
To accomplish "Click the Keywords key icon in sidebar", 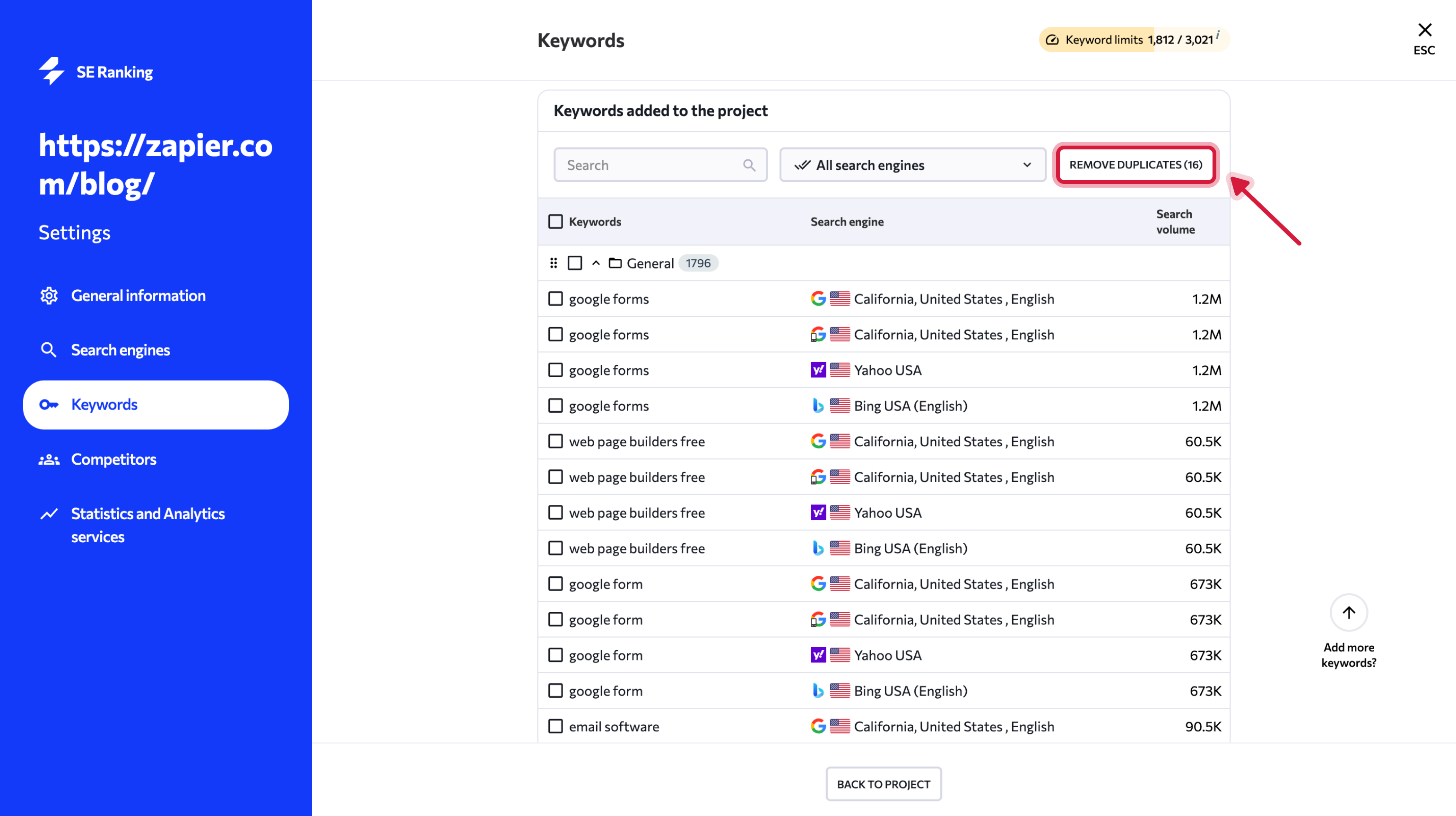I will click(x=49, y=405).
